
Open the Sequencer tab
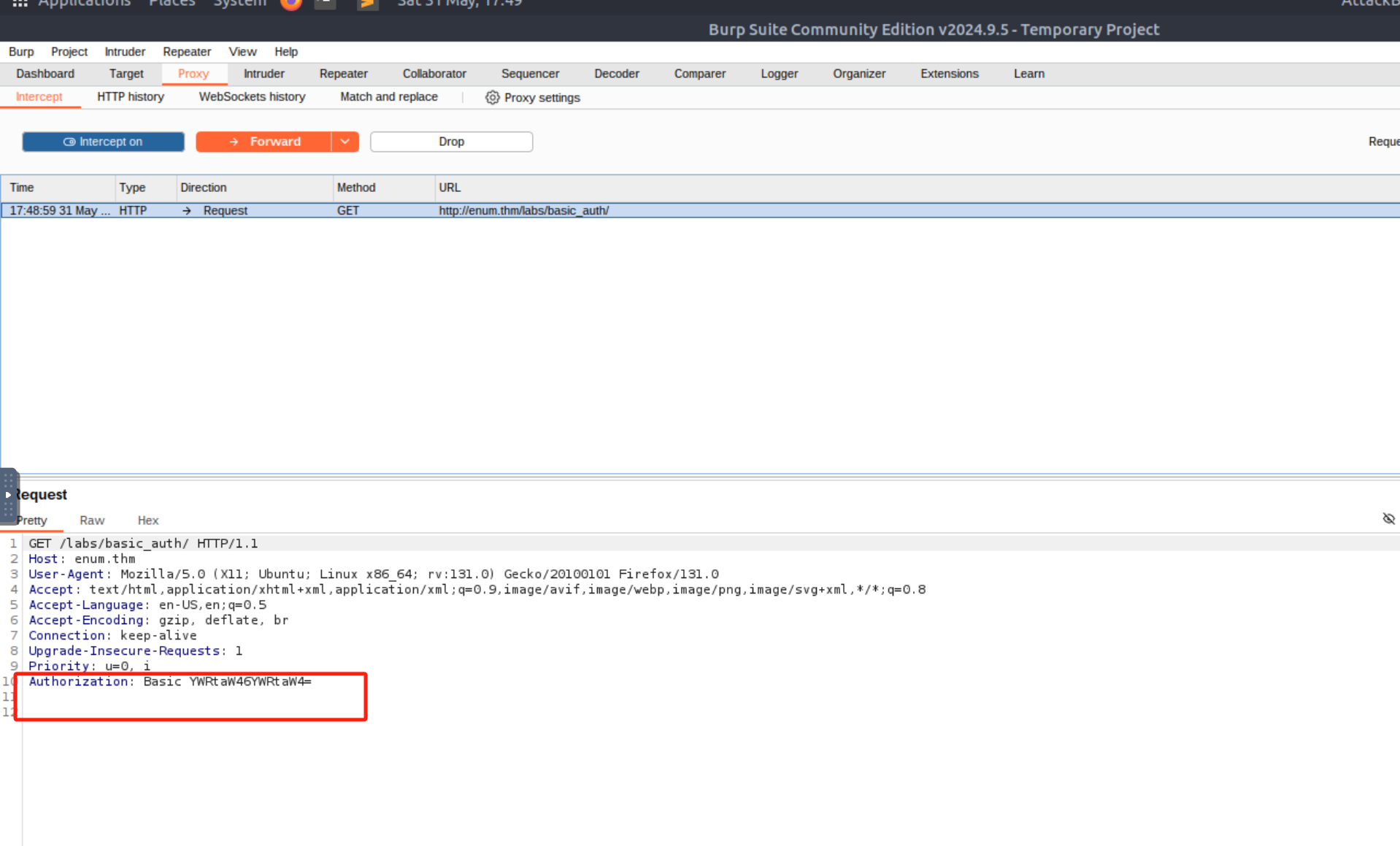pos(531,74)
